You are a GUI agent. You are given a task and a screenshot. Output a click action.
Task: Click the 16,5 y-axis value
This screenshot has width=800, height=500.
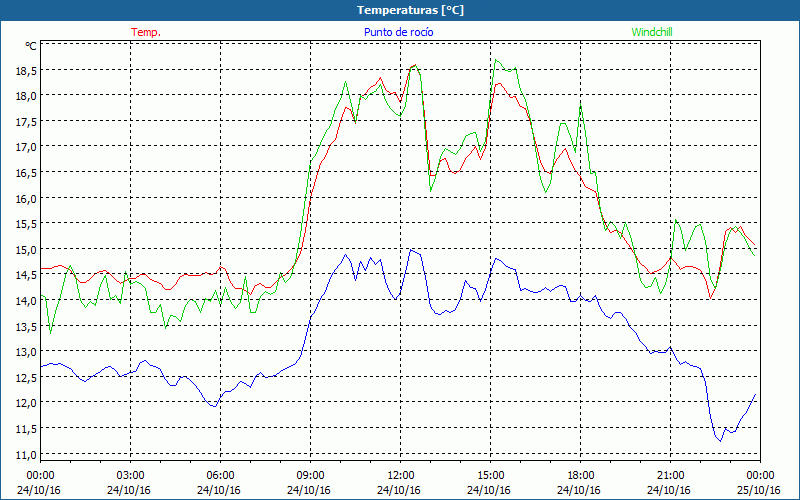27,173
